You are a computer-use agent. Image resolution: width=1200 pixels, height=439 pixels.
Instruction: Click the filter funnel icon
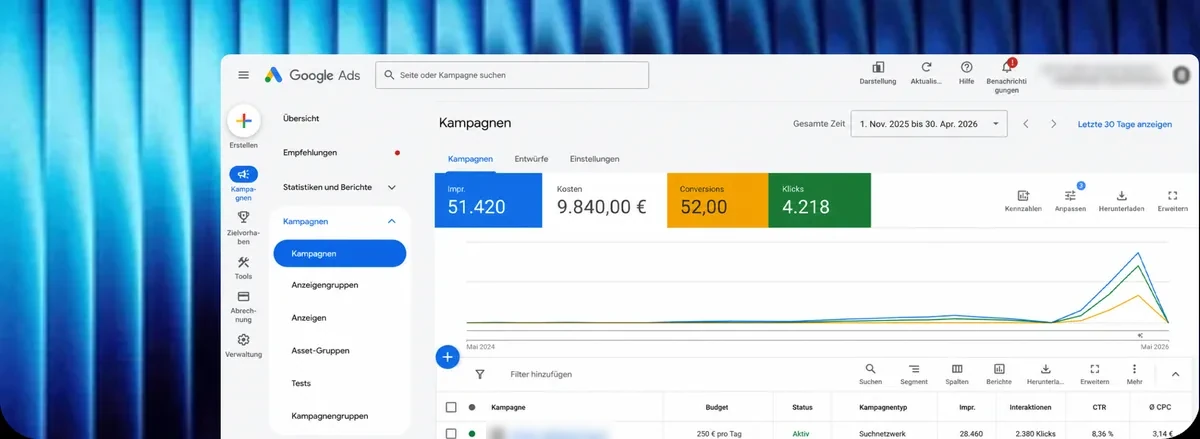pyautogui.click(x=480, y=374)
